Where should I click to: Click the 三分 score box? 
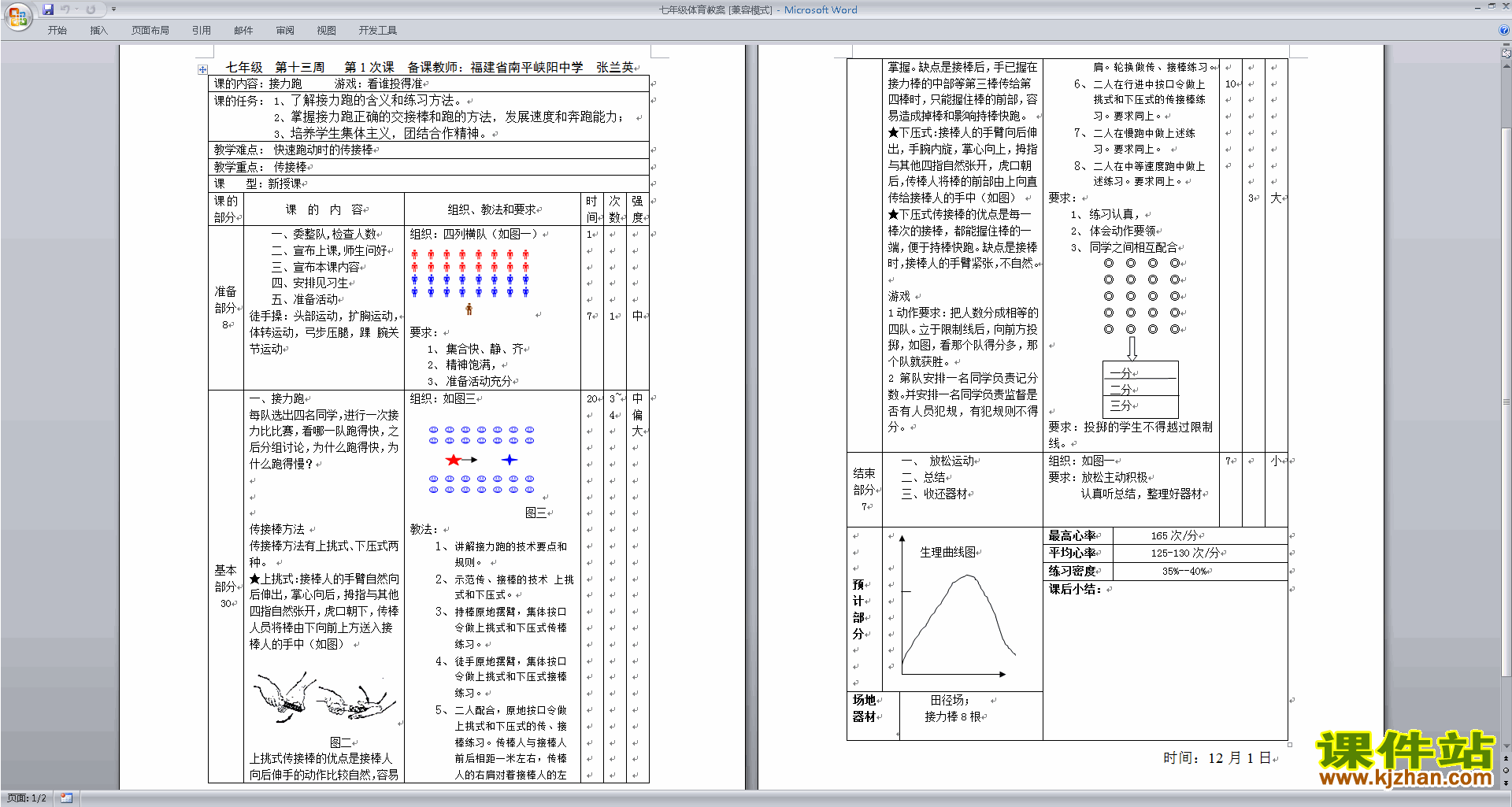pyautogui.click(x=1140, y=406)
